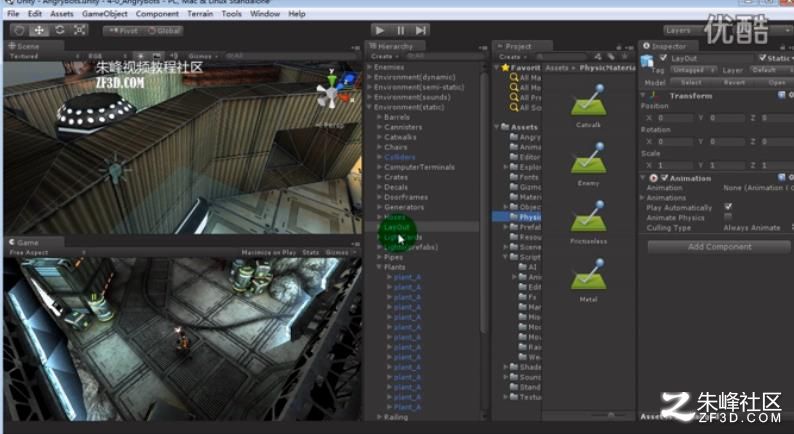Toggle Pivot handle position button

pyautogui.click(x=124, y=31)
